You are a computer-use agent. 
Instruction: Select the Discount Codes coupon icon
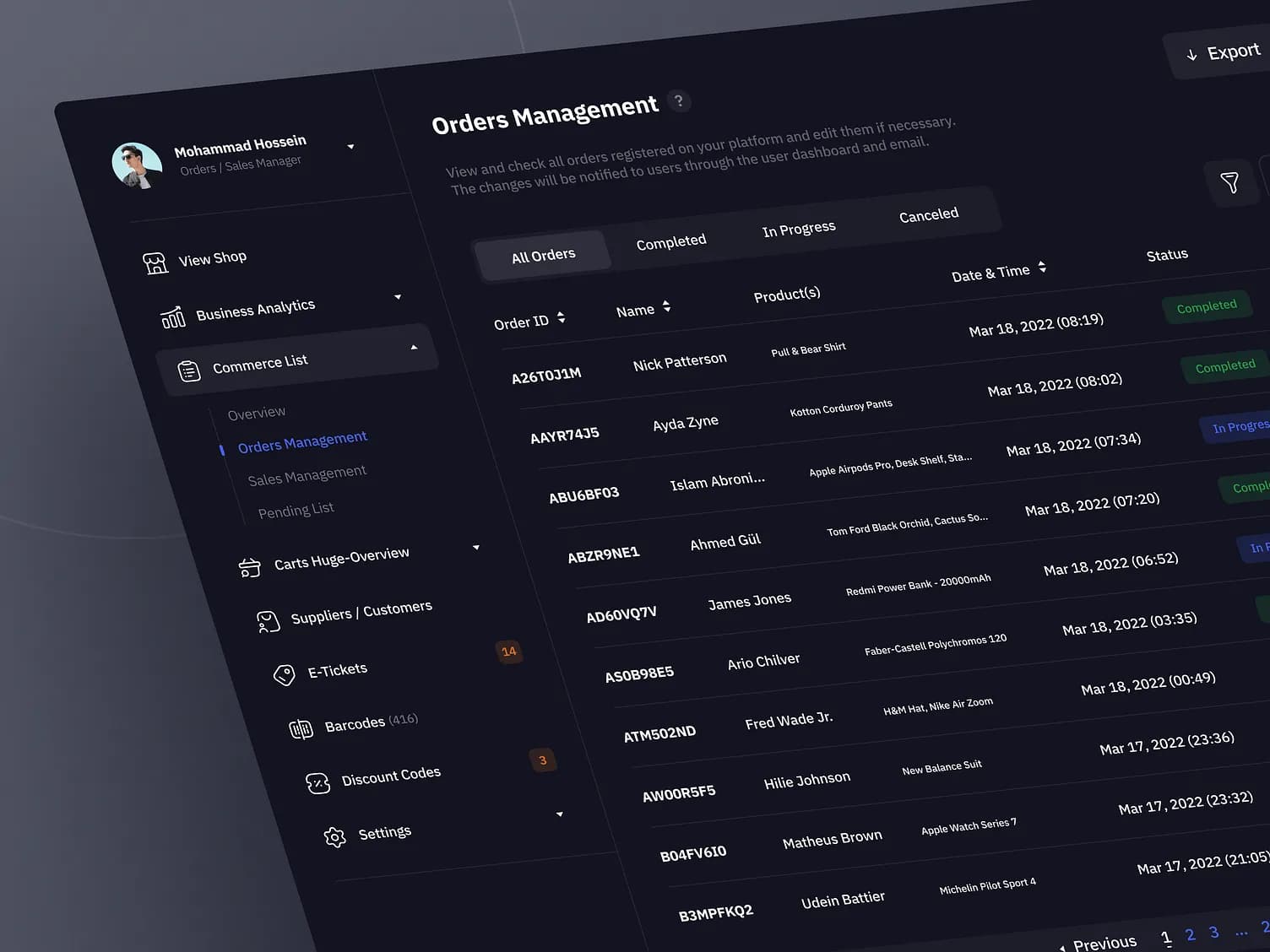317,782
